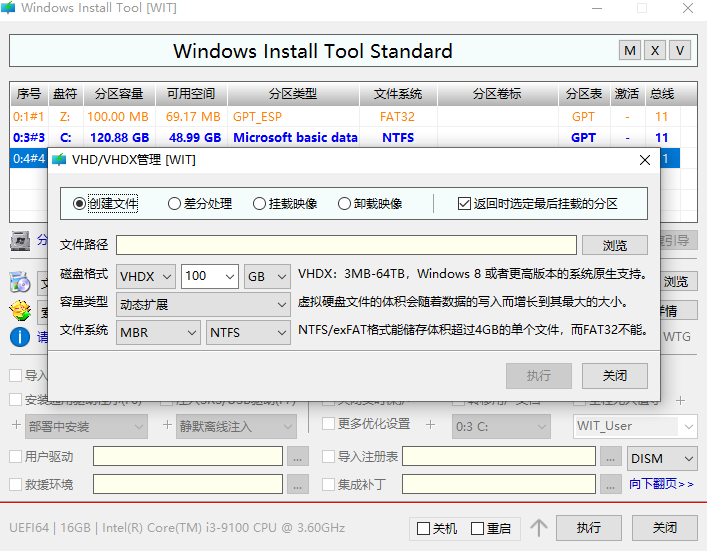Click 关闭 button in main window bottom
This screenshot has height=551, width=707.
pos(665,528)
